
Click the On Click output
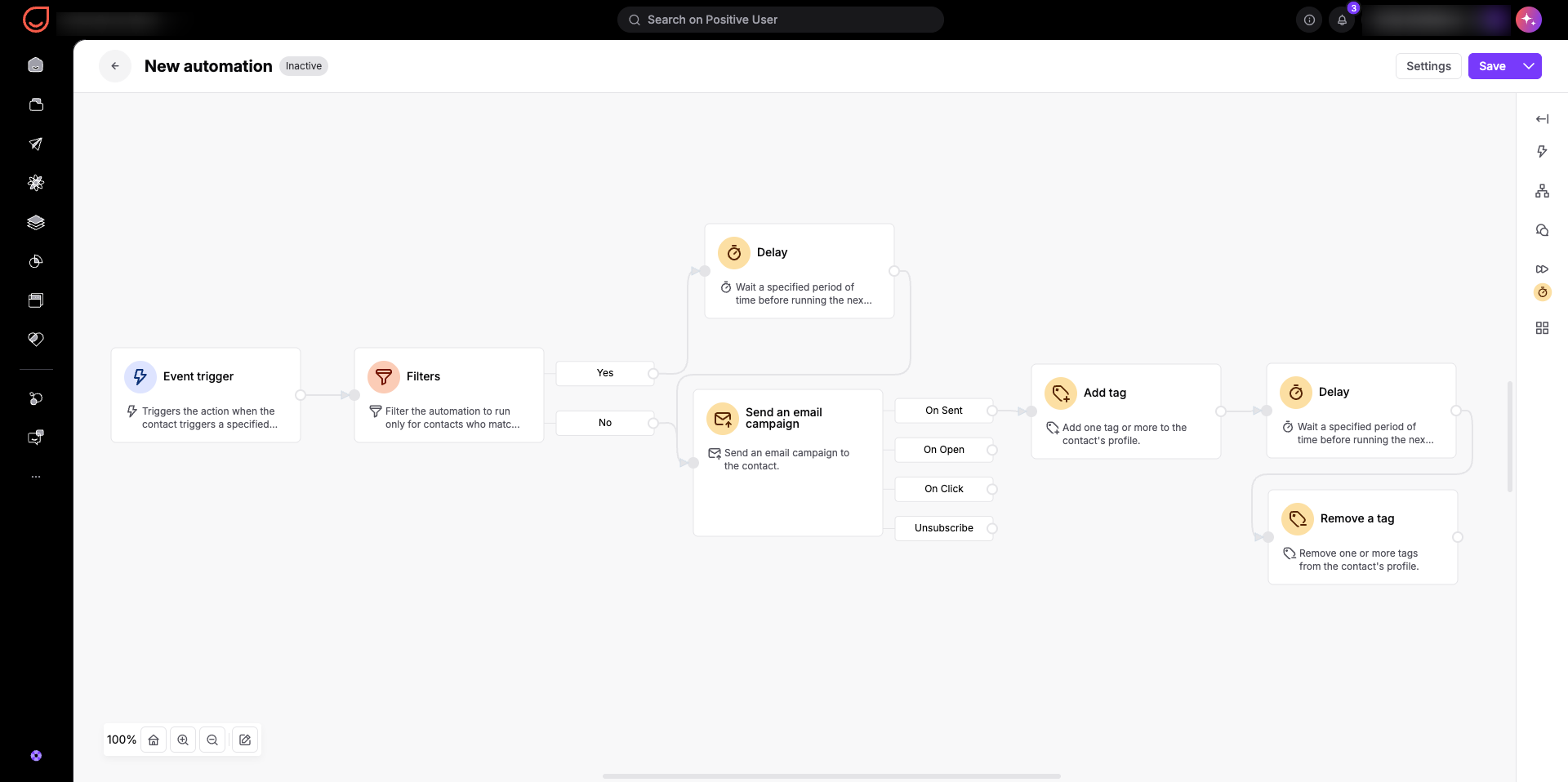click(944, 489)
